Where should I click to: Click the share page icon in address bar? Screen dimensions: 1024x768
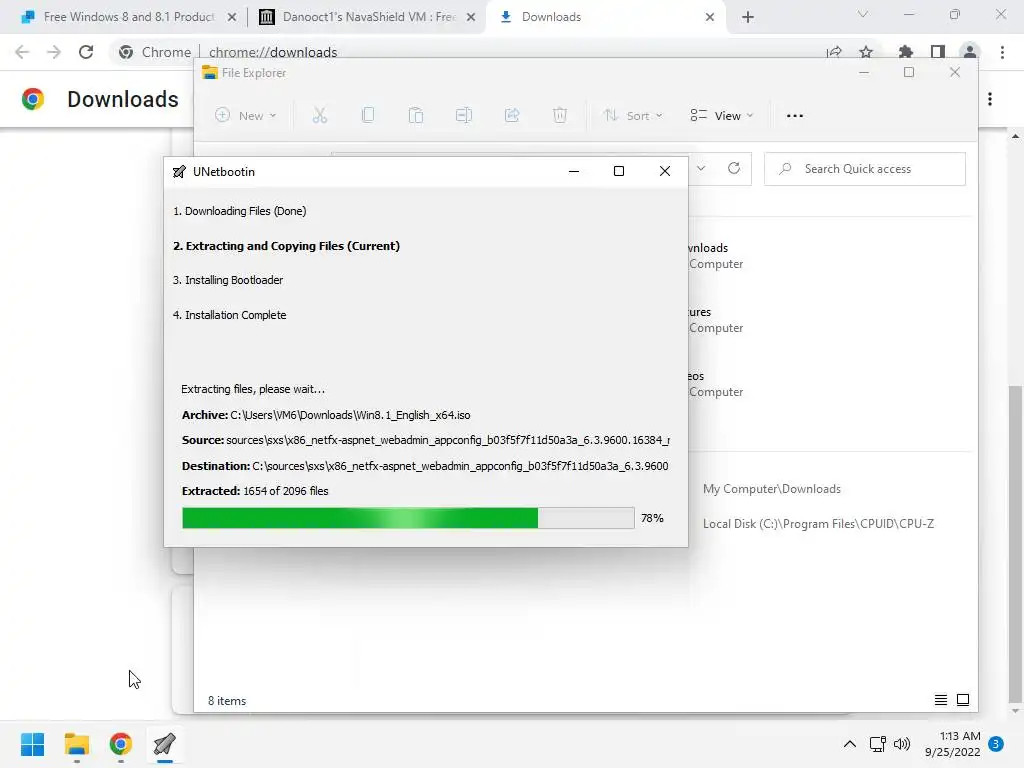834,52
